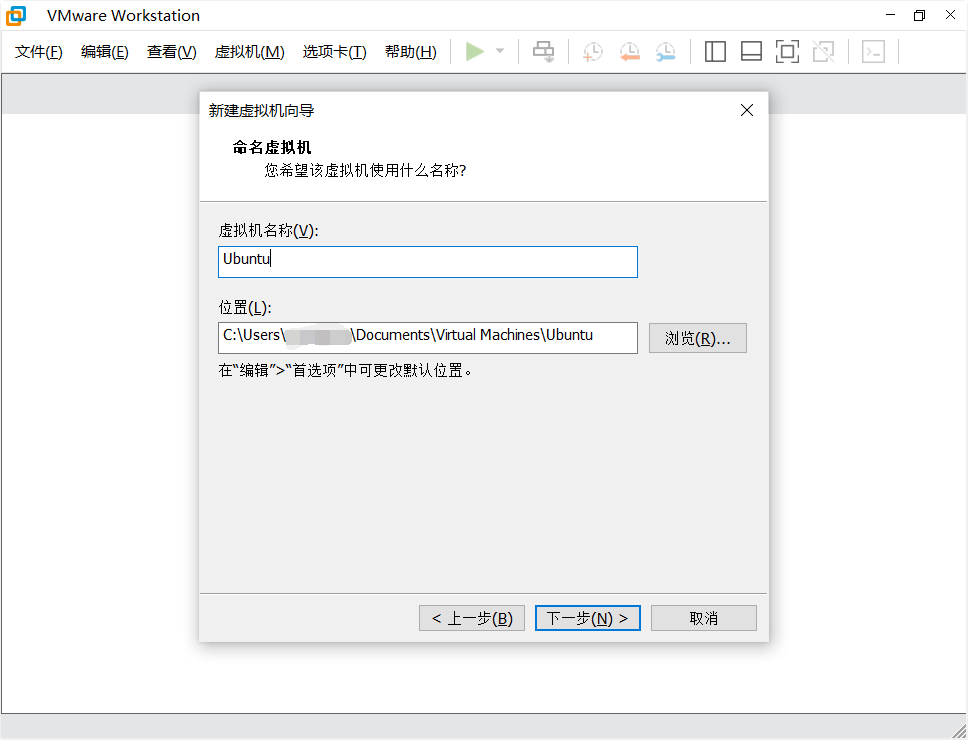Screen dimensions: 968x740
Task: Open the power options dropdown arrow beside play
Action: pos(500,51)
